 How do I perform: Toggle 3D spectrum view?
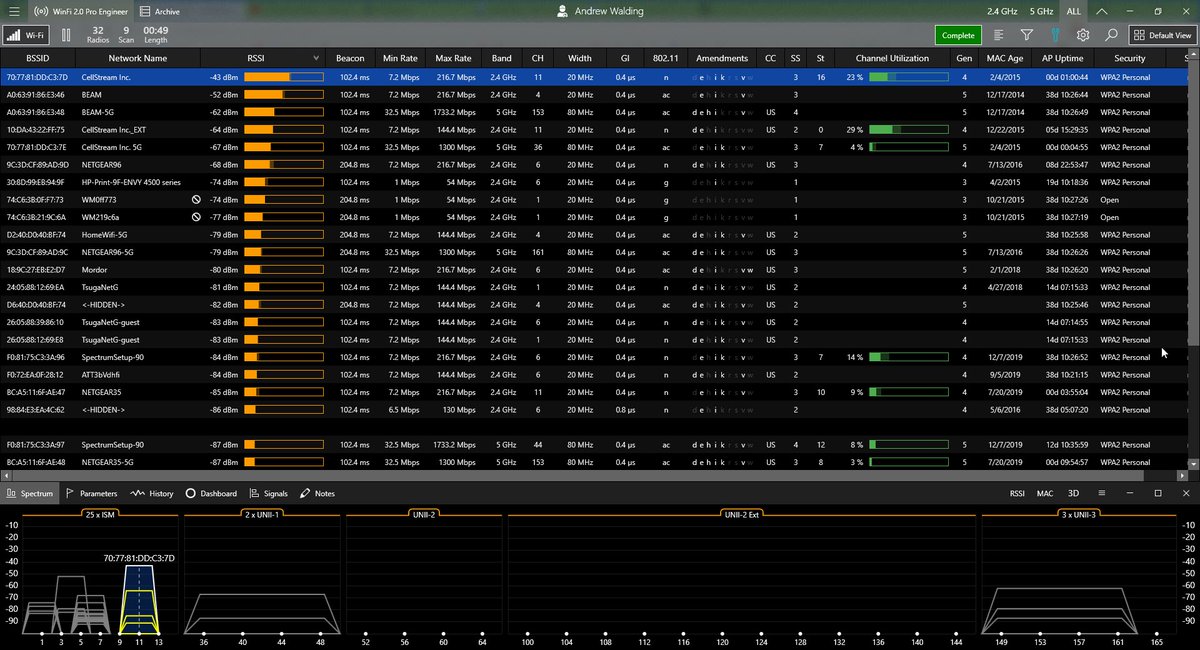tap(1073, 493)
